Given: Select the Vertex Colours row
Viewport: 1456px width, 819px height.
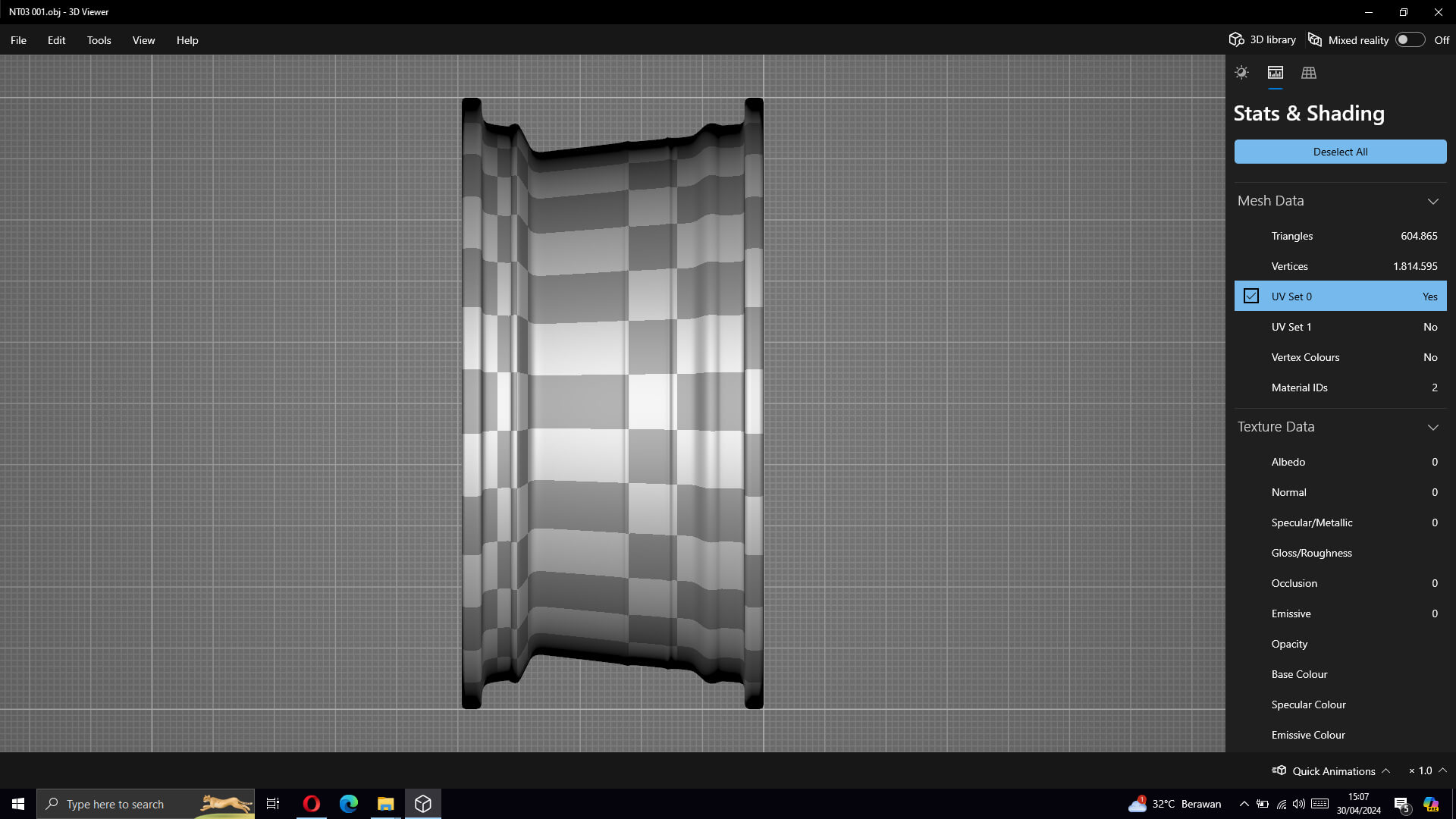Looking at the screenshot, I should (x=1340, y=357).
